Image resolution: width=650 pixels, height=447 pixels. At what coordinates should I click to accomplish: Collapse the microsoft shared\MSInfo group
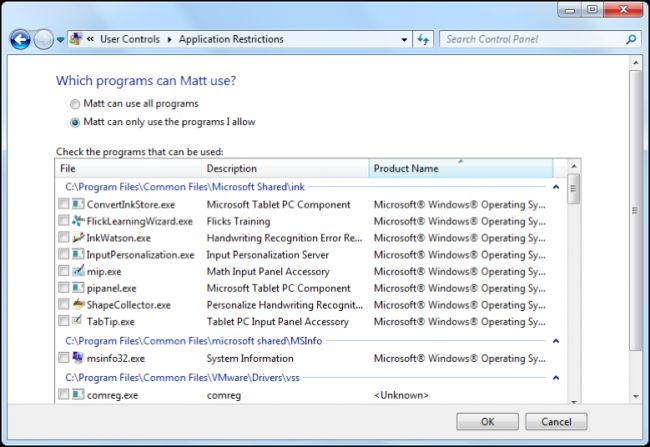point(556,341)
